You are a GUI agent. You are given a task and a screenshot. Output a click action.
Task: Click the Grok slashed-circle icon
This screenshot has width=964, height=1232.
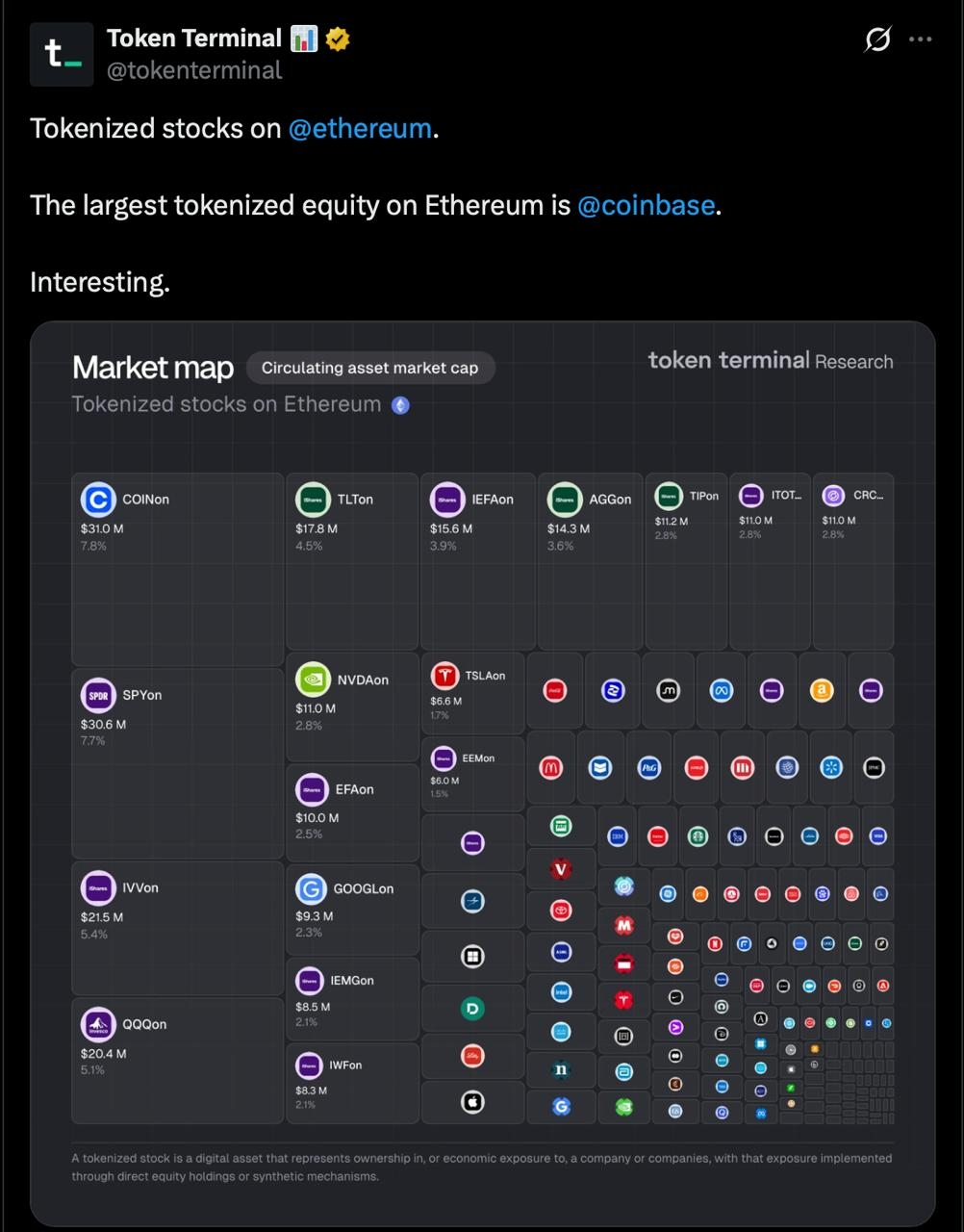click(x=877, y=39)
